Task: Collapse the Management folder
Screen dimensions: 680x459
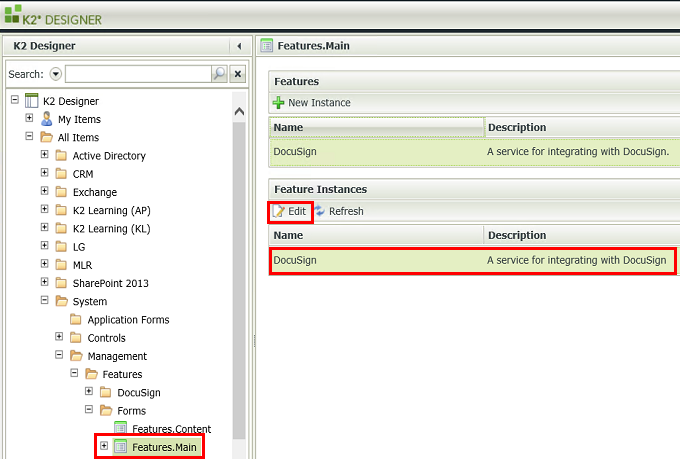Action: pos(59,355)
